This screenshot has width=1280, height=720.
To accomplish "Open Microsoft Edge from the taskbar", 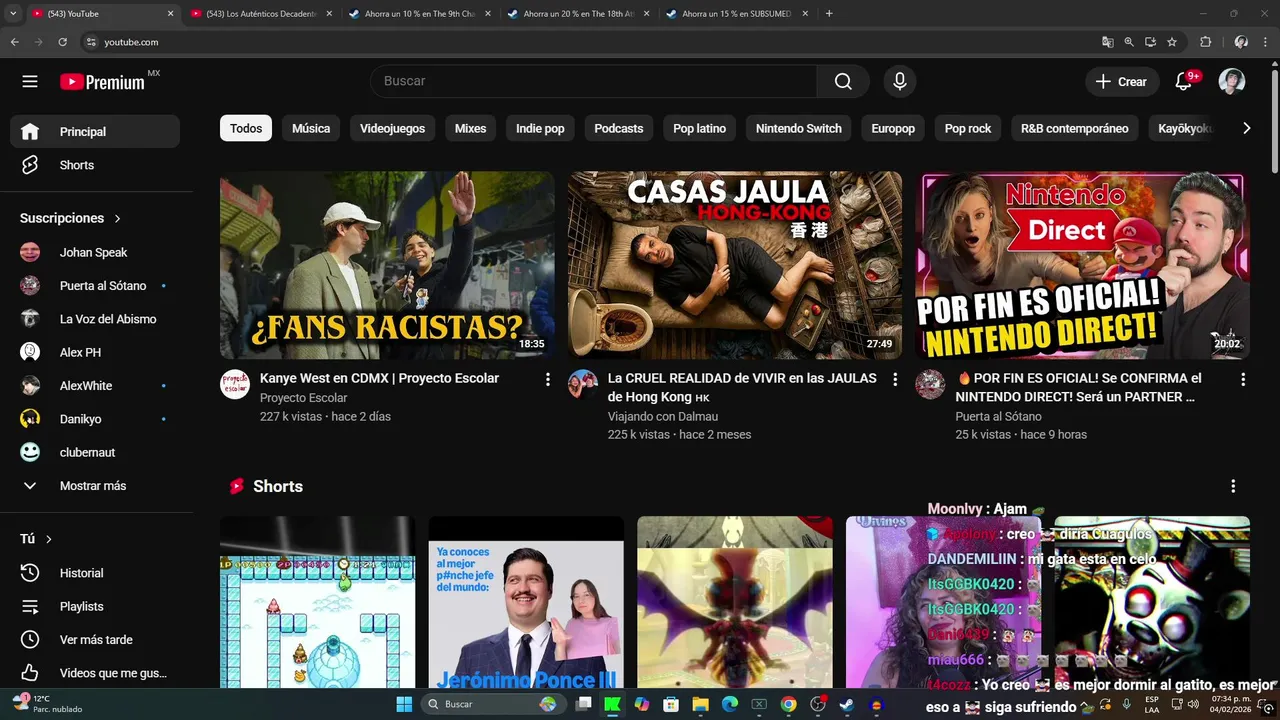I will [x=729, y=704].
